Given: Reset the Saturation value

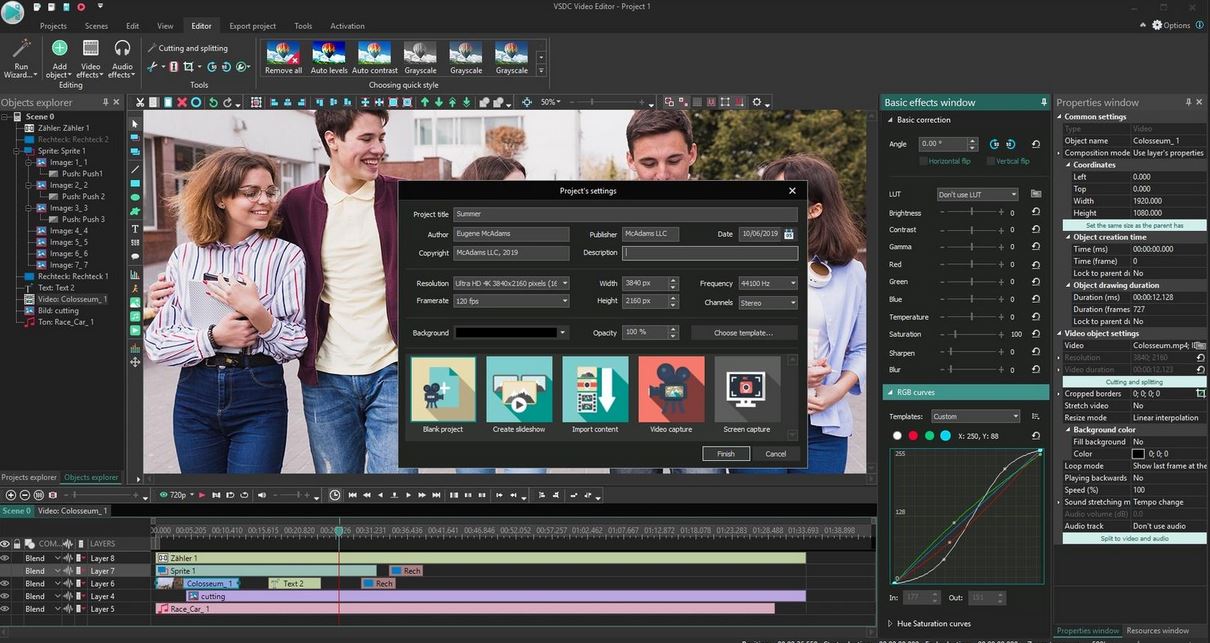Looking at the screenshot, I should (x=1035, y=334).
